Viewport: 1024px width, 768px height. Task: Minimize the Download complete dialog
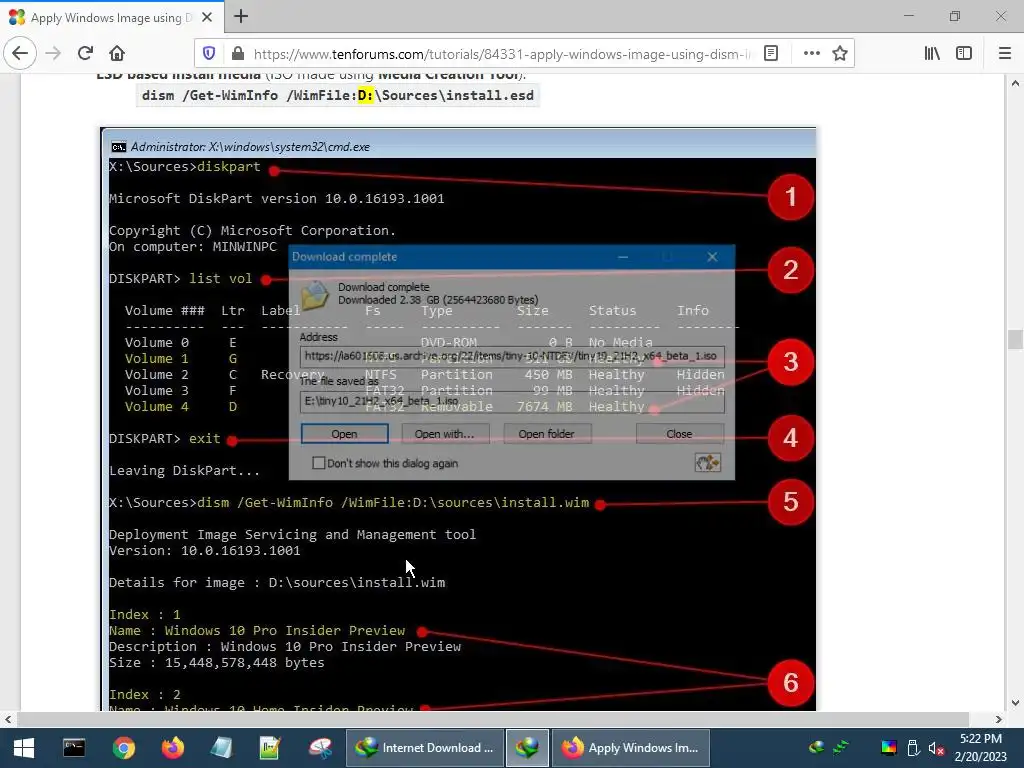(623, 257)
